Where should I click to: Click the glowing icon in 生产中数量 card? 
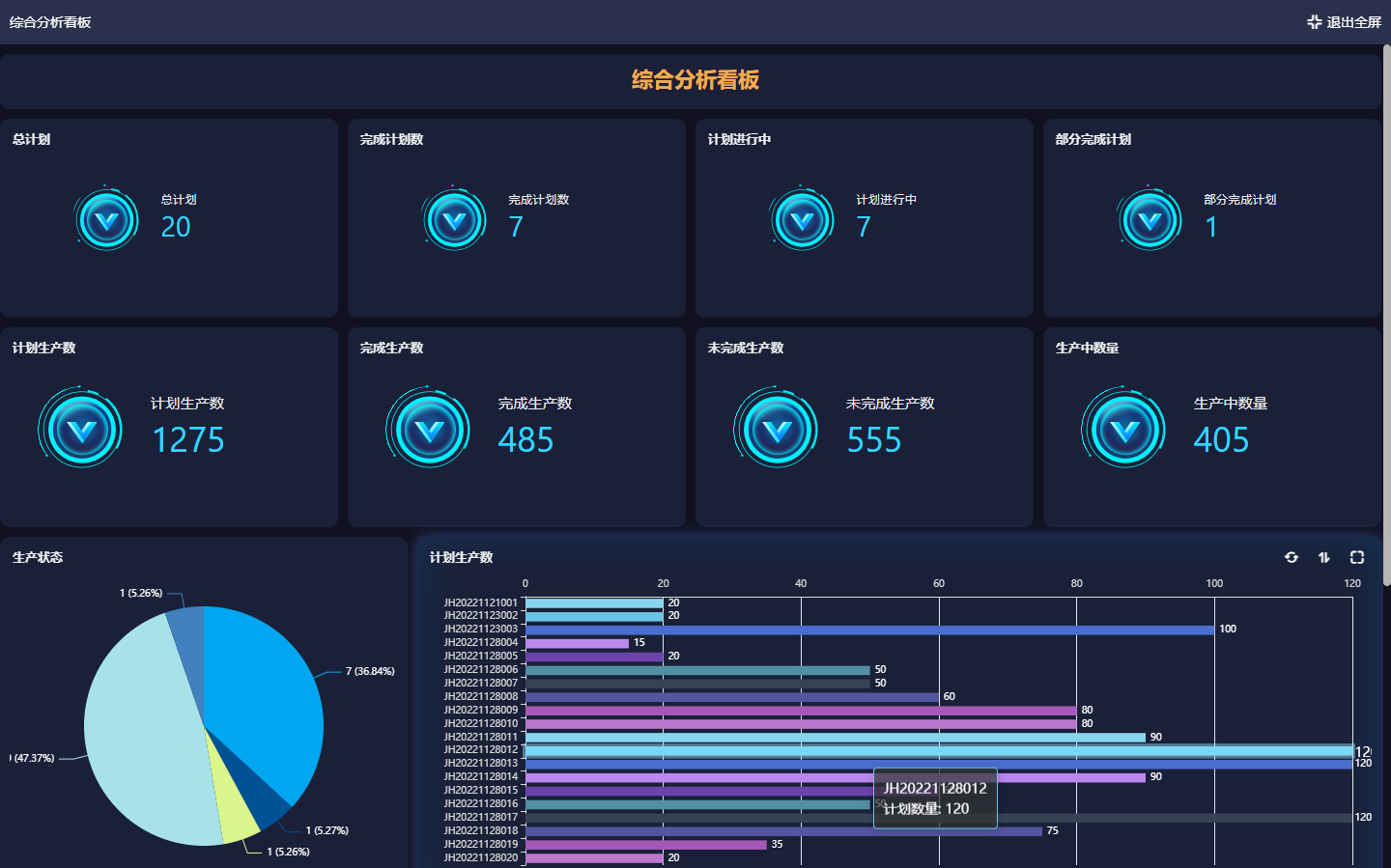click(1123, 428)
